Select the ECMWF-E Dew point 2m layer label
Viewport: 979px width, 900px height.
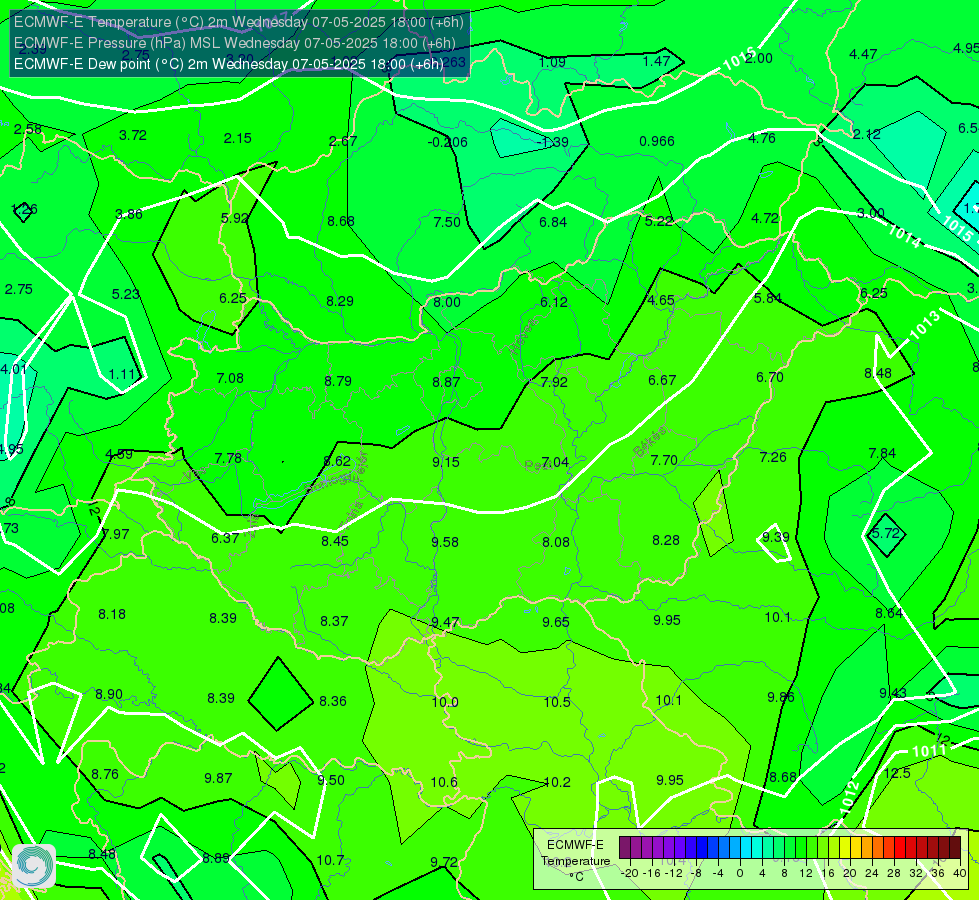coord(229,64)
